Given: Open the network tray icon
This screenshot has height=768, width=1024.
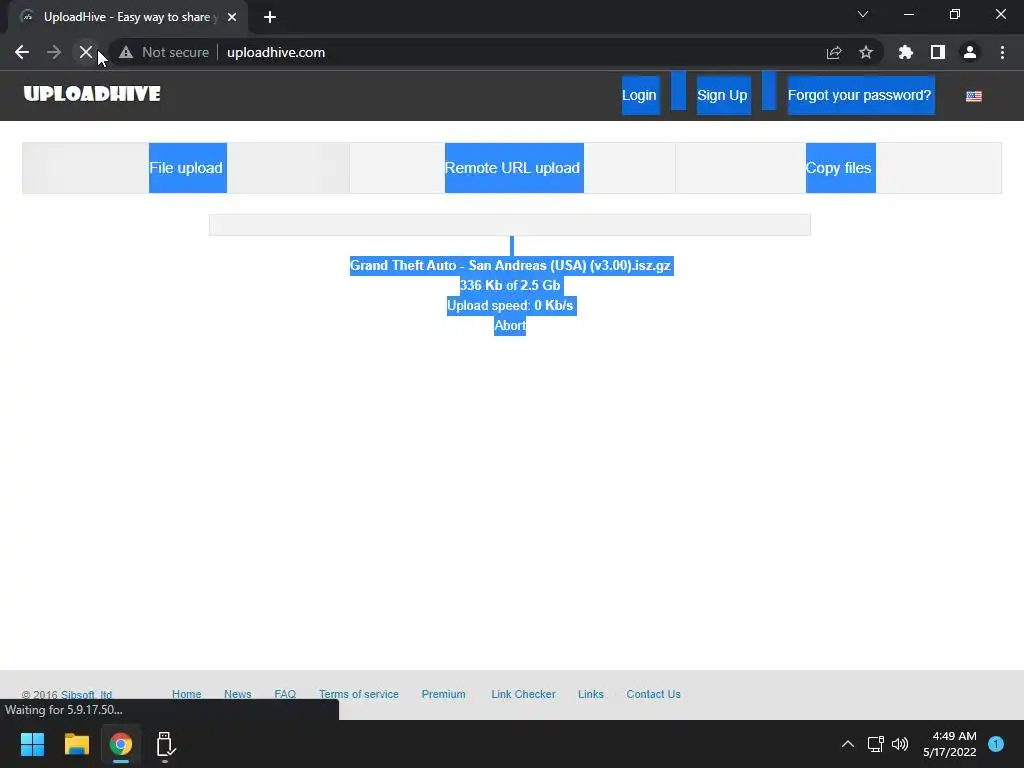Looking at the screenshot, I should [876, 744].
